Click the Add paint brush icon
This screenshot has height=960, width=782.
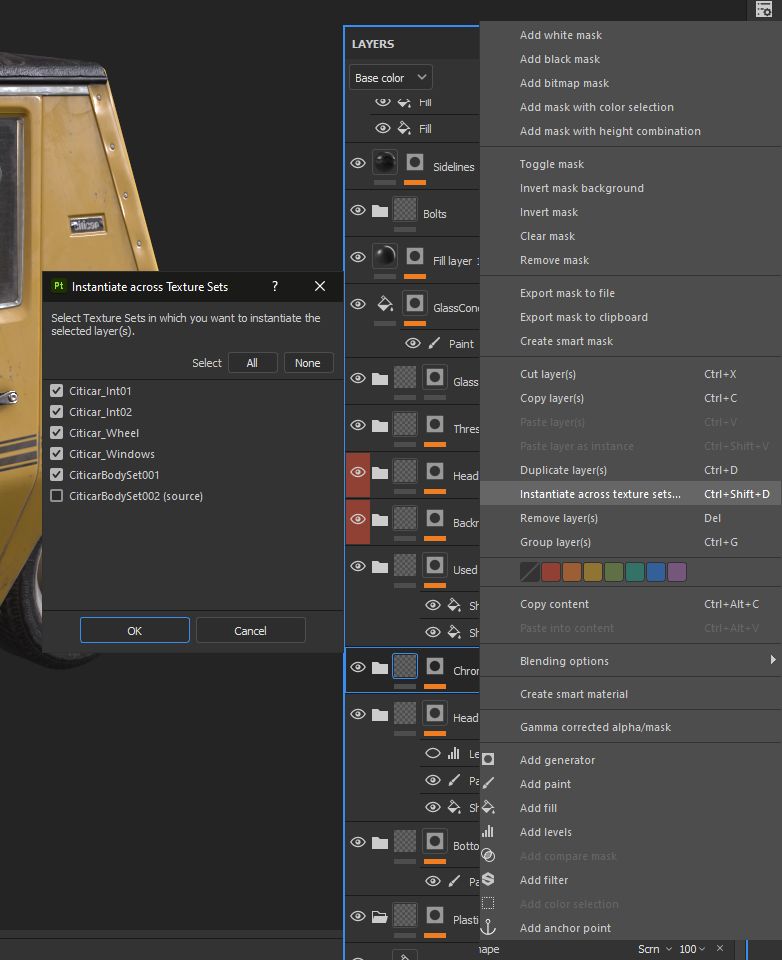coord(488,784)
